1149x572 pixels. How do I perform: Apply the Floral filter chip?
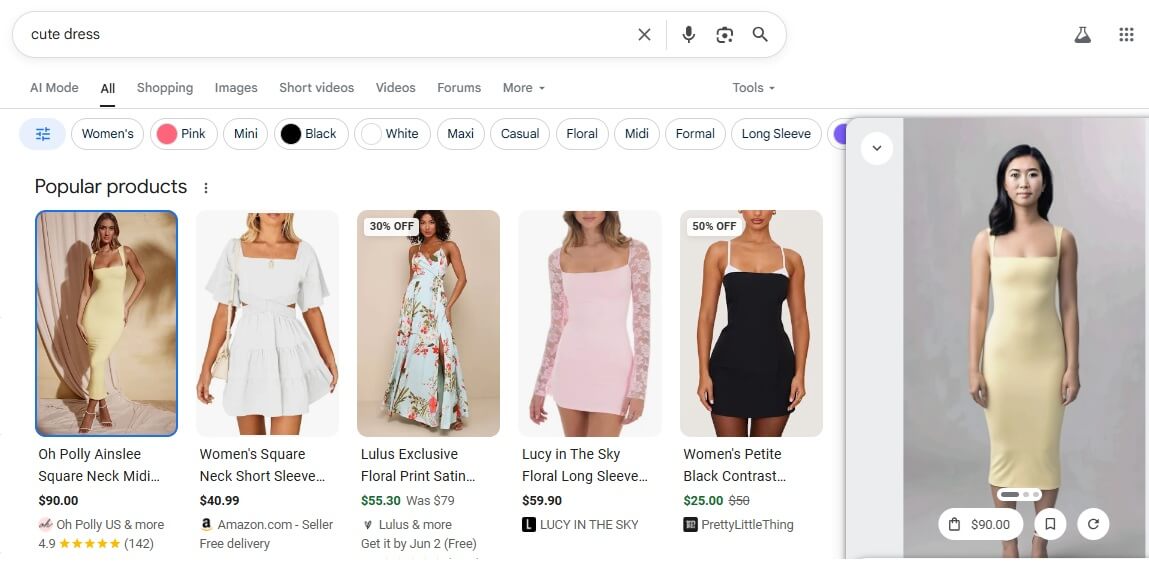point(583,134)
